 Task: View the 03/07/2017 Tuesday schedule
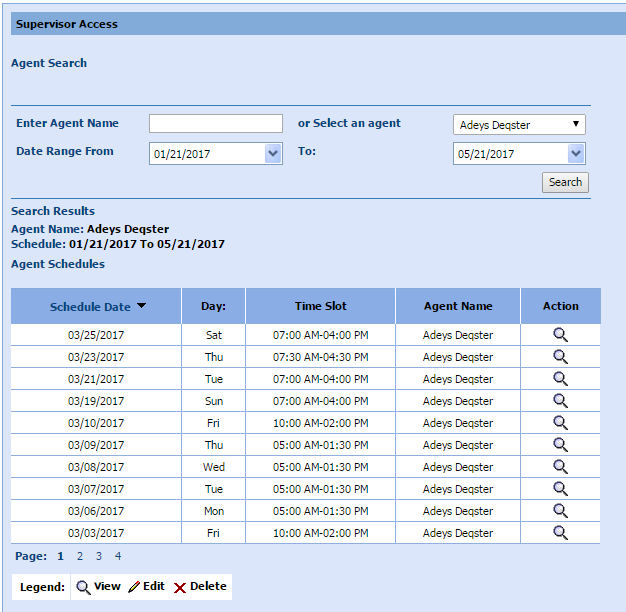[x=560, y=489]
